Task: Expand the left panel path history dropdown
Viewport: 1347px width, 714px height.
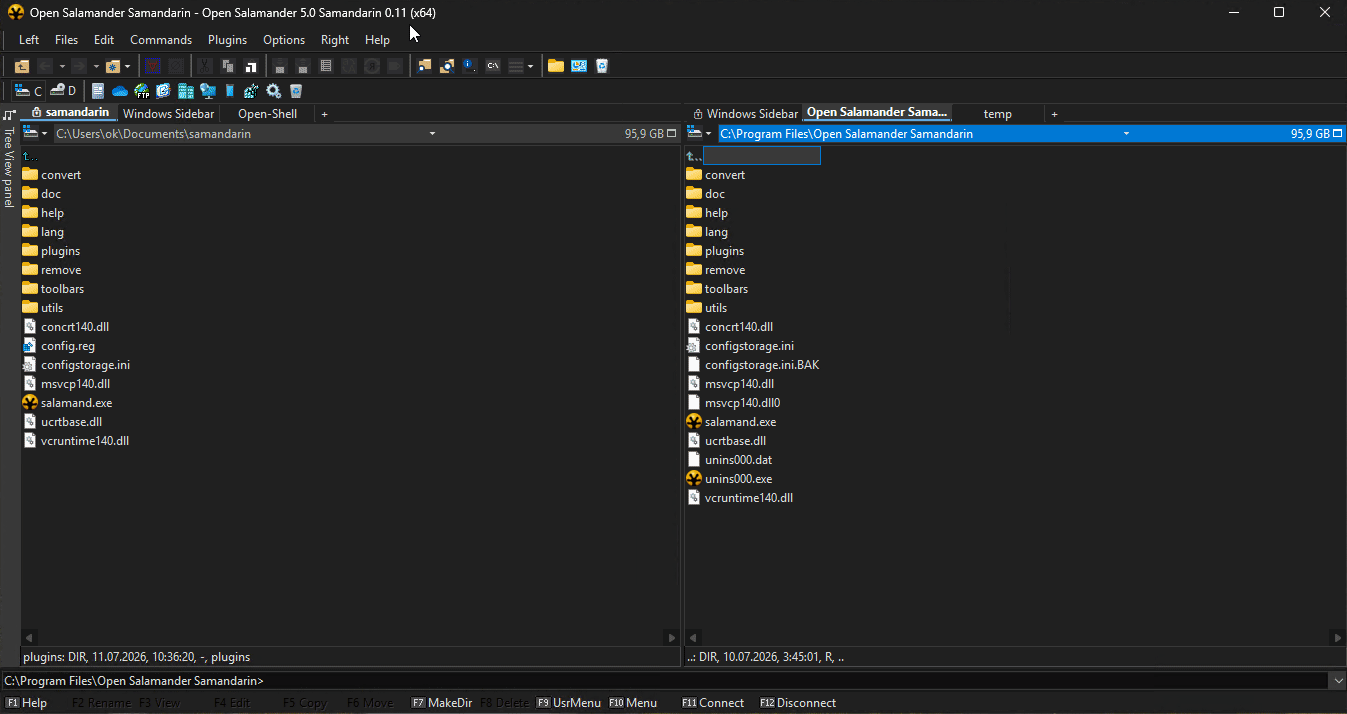Action: pyautogui.click(x=432, y=133)
